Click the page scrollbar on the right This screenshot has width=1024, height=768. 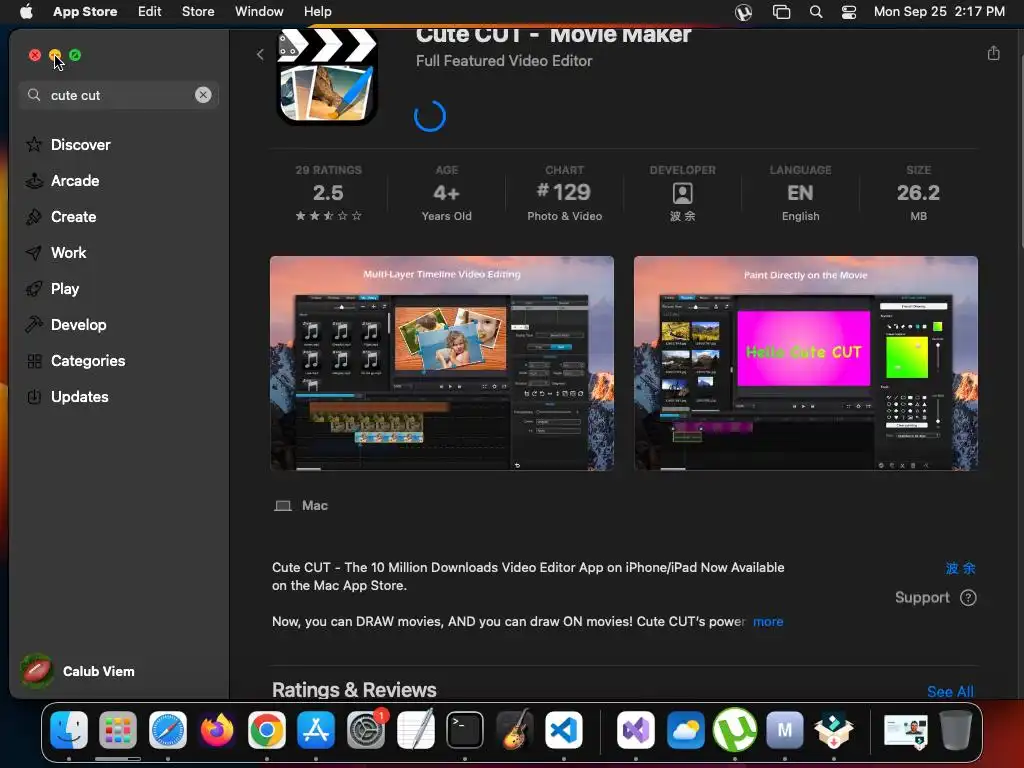tap(1020, 150)
